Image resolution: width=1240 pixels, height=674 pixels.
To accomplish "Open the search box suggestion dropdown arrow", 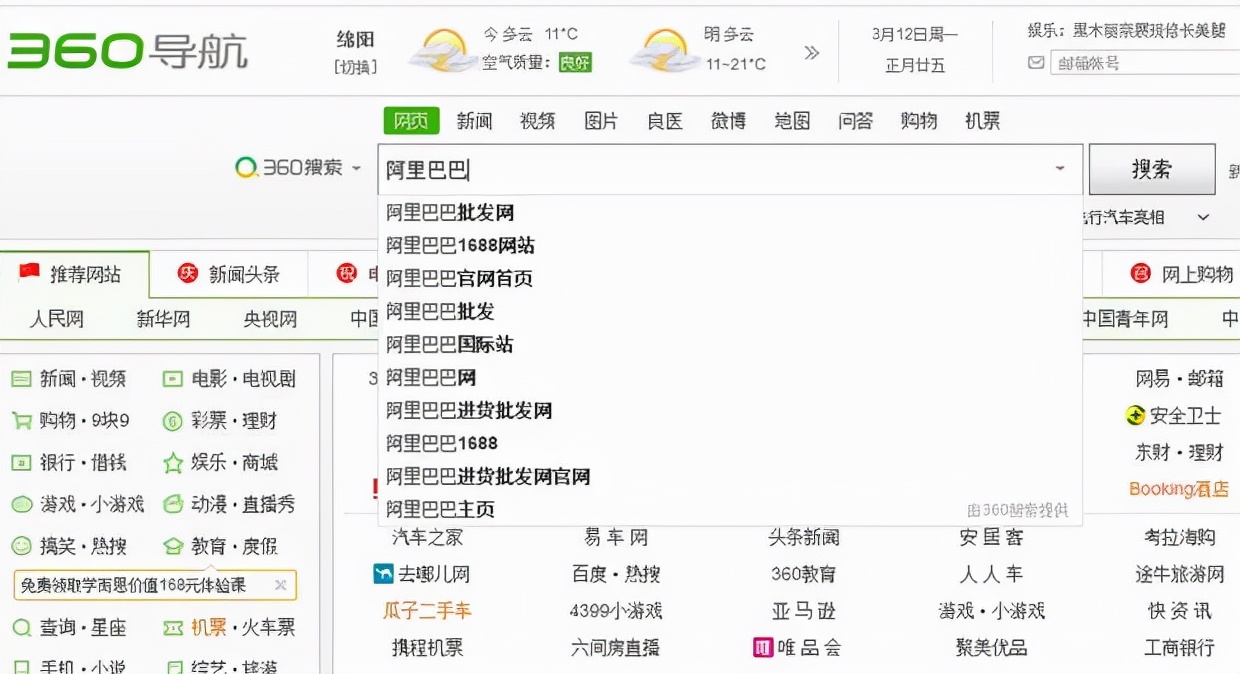I will click(1061, 170).
